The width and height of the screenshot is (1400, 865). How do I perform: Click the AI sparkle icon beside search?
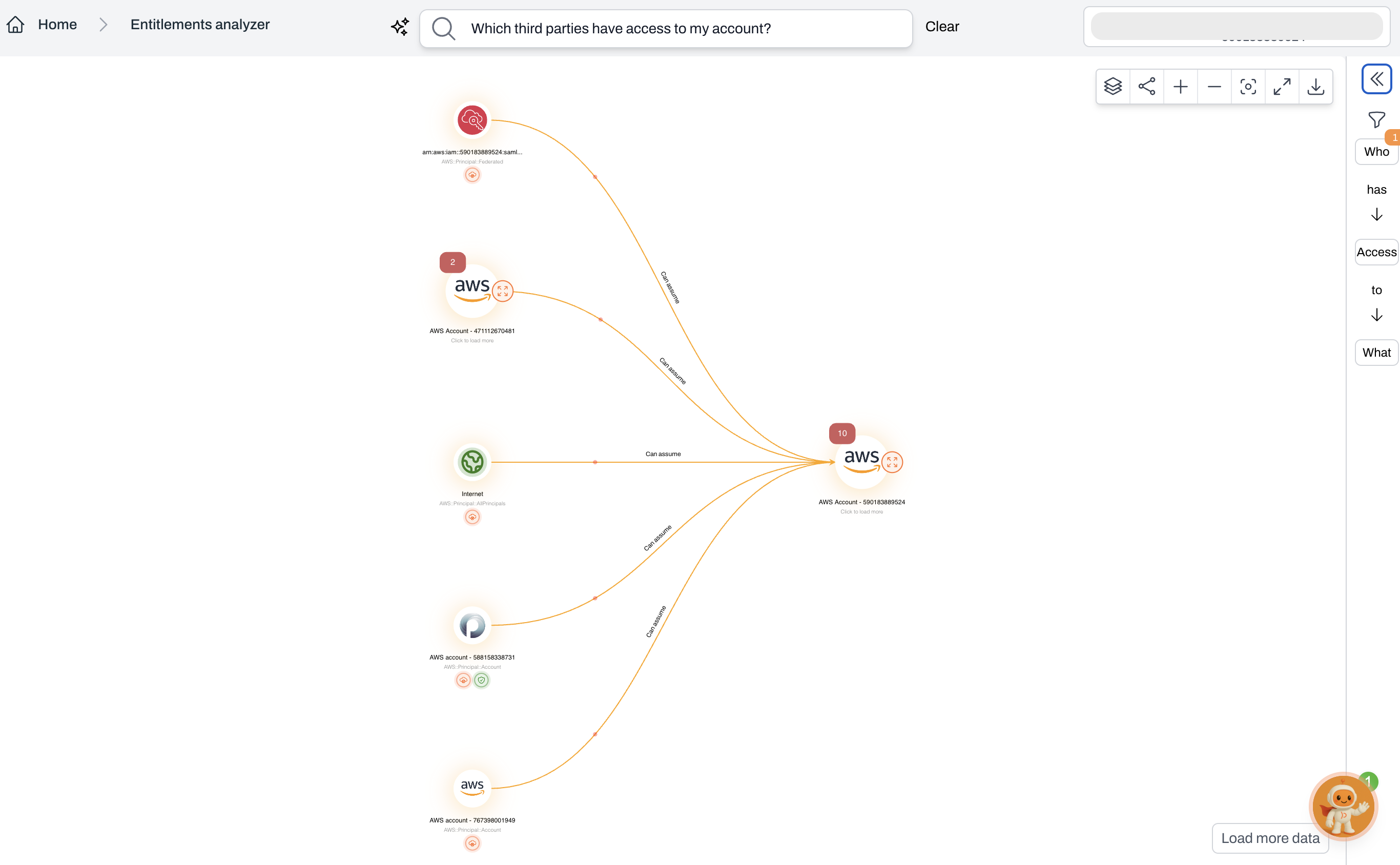click(400, 26)
